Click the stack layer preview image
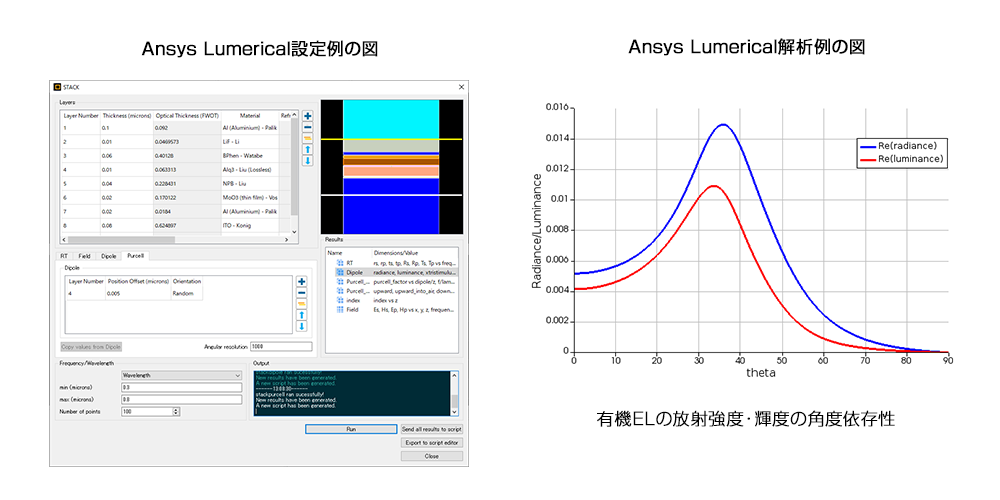The height and width of the screenshot is (500, 1000). click(390, 167)
